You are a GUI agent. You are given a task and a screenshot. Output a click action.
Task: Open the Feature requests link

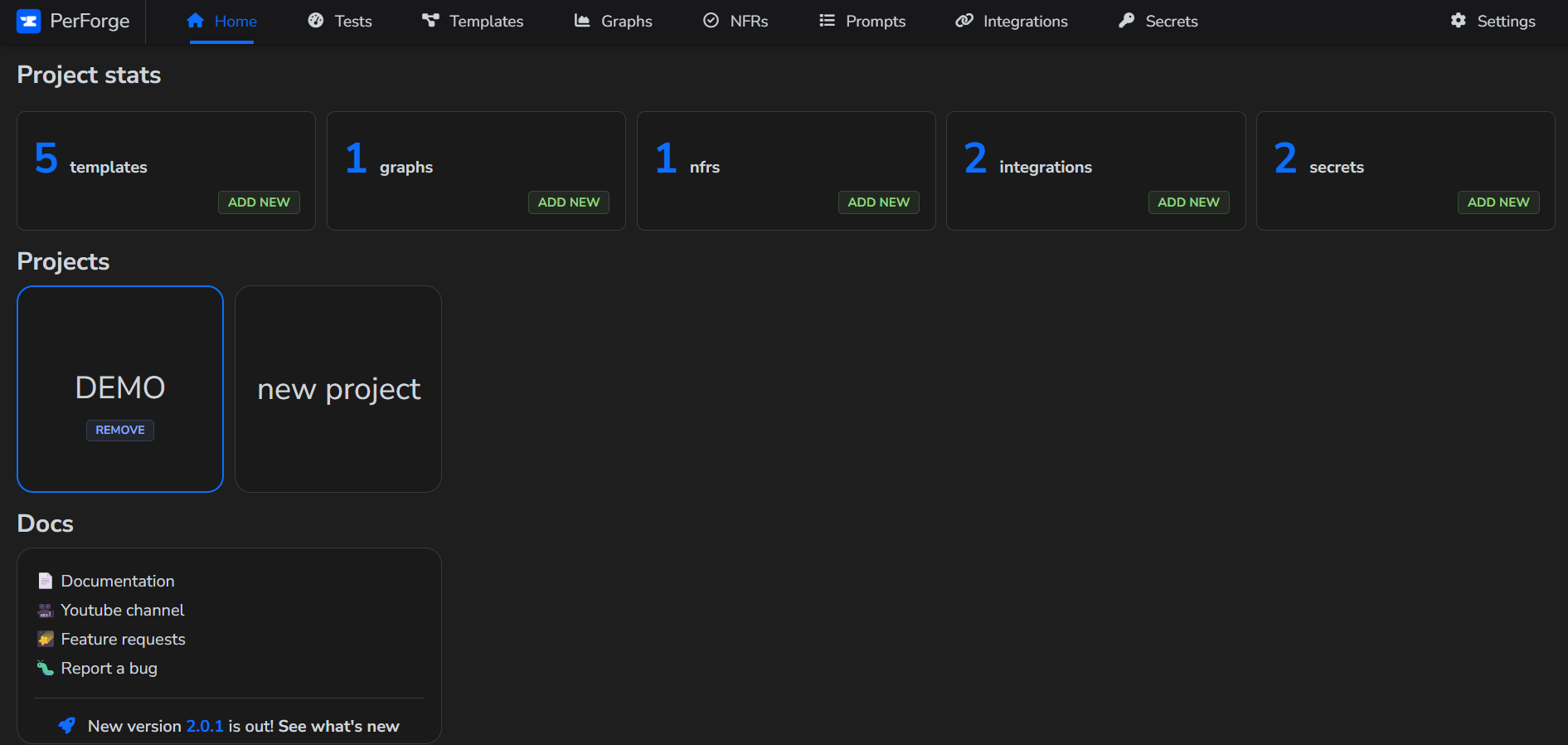[123, 639]
